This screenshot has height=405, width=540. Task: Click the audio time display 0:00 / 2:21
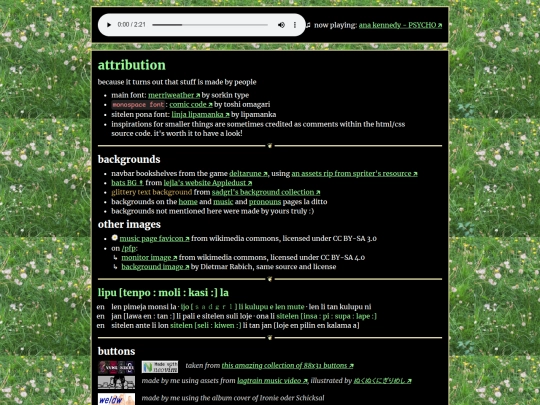[132, 25]
